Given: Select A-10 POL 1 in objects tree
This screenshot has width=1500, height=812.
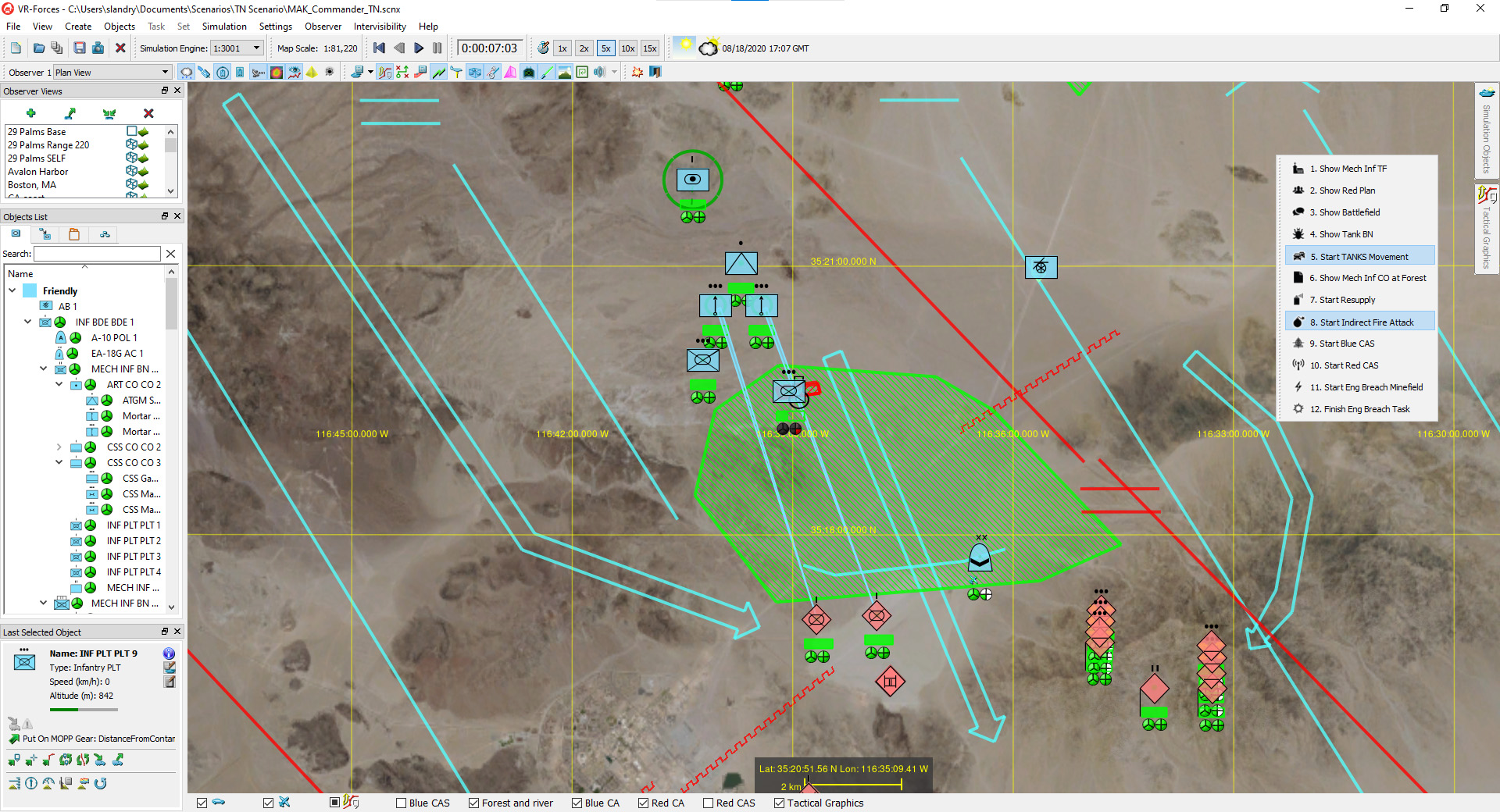Looking at the screenshot, I should coord(114,337).
